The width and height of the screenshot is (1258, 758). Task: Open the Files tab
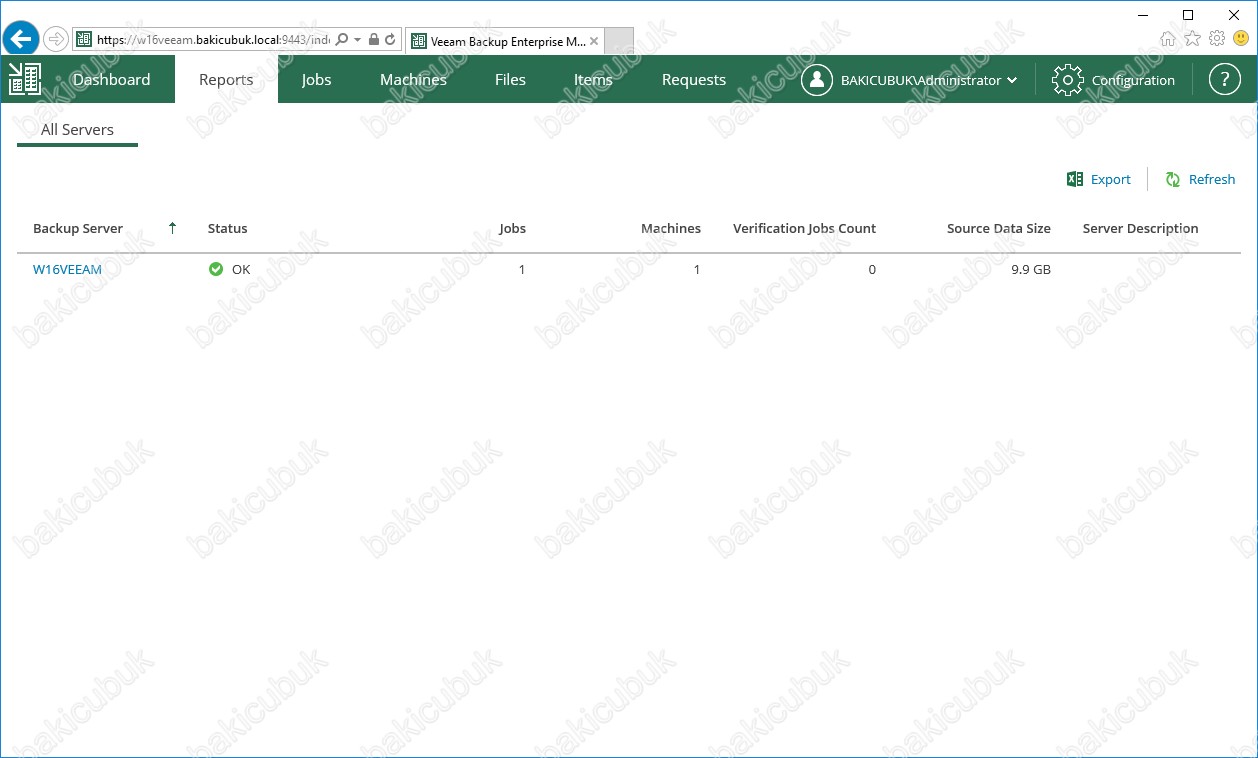click(x=510, y=80)
